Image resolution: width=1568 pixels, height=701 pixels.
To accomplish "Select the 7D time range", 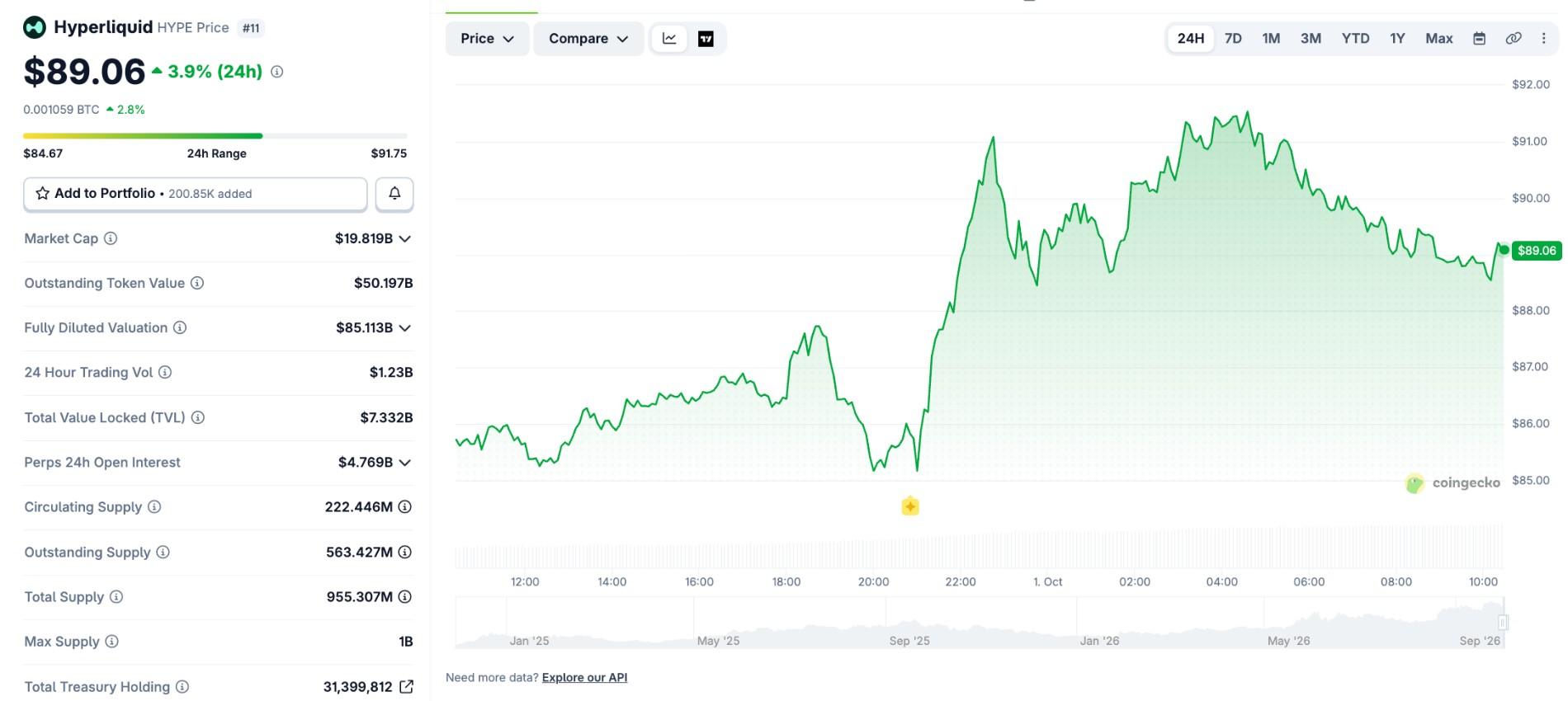I will click(1233, 38).
